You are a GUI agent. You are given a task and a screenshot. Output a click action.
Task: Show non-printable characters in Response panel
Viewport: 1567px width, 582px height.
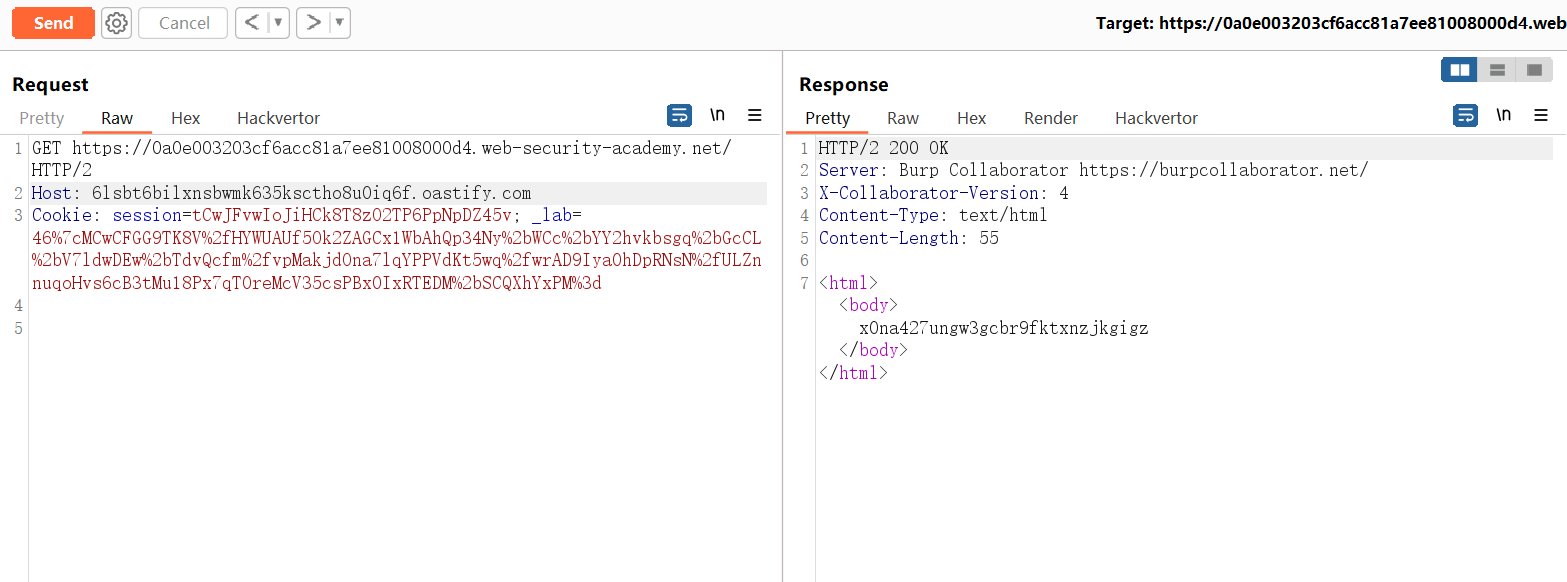1503,115
